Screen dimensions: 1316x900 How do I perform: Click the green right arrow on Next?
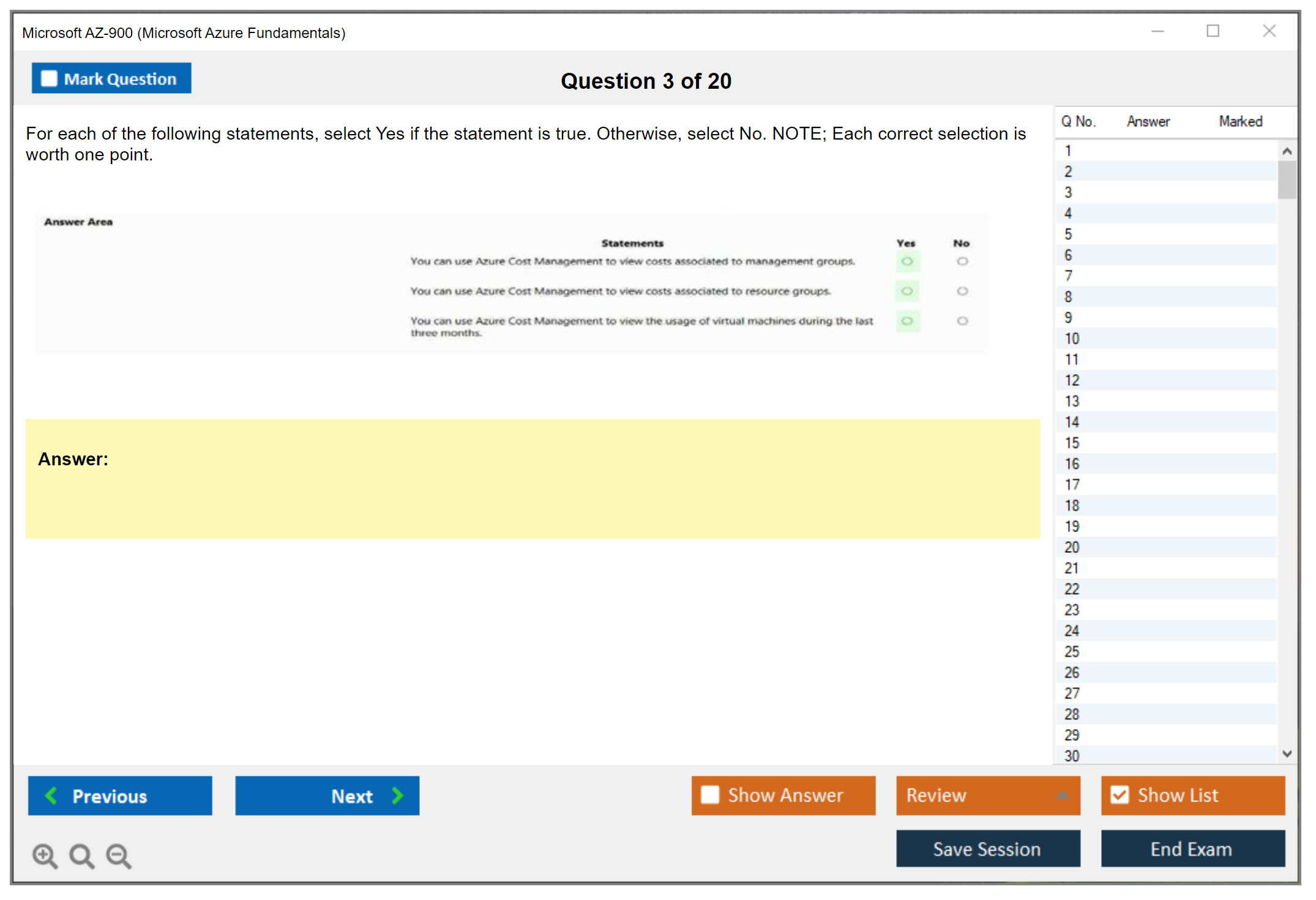[398, 795]
